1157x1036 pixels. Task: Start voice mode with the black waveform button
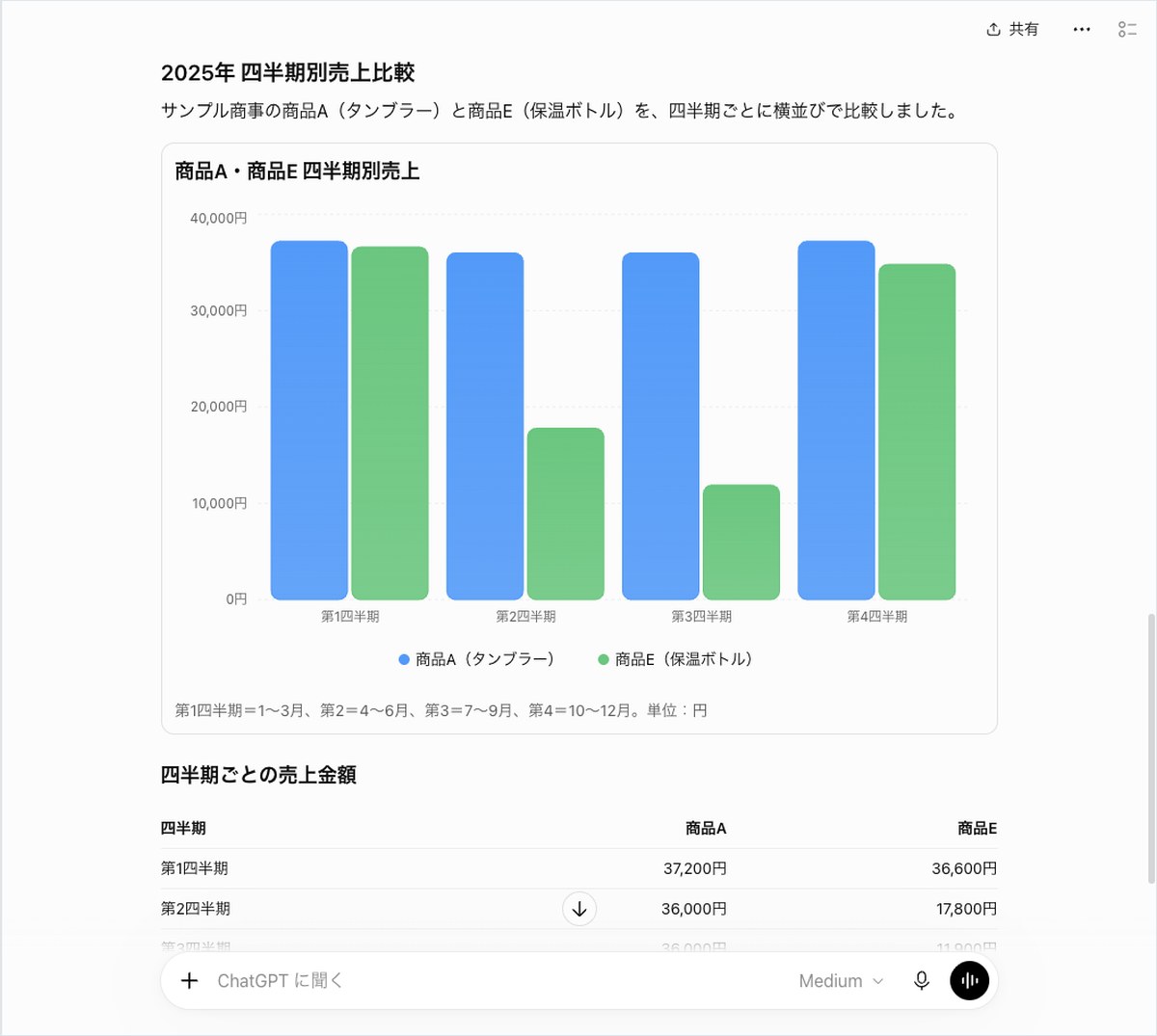click(x=969, y=980)
